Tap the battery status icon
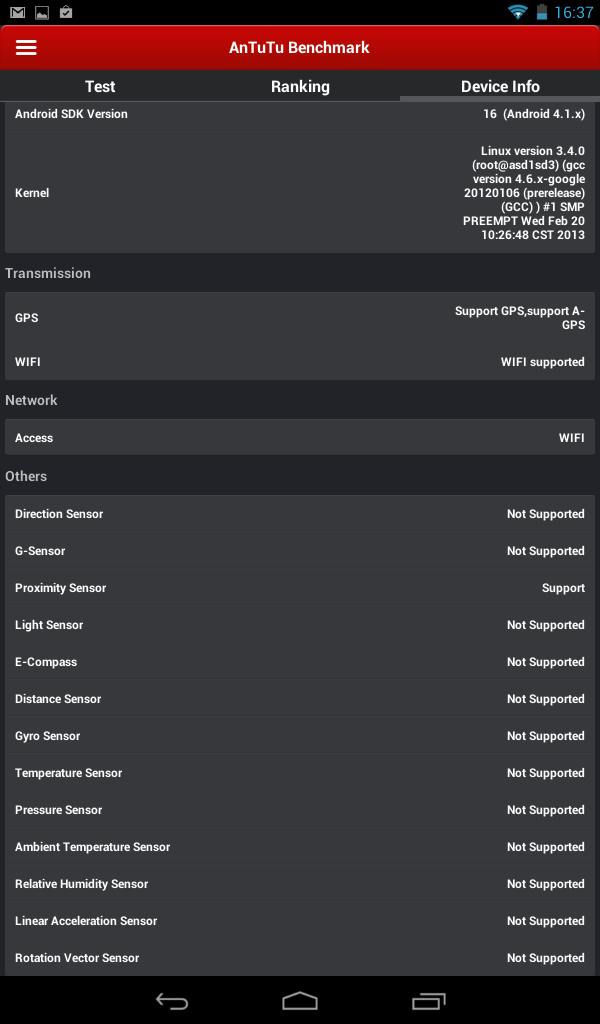This screenshot has height=1024, width=600. [542, 13]
